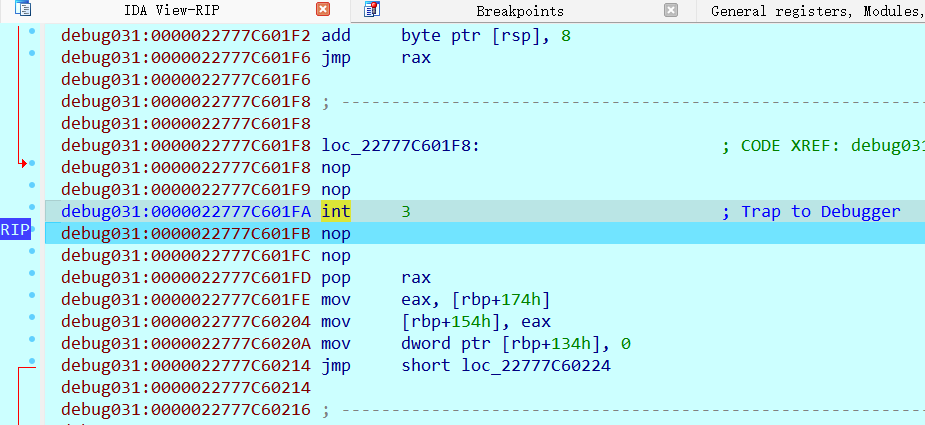Toggle breakpoint dot at 0000022777C601F2
This screenshot has width=925, height=425.
click(32, 31)
